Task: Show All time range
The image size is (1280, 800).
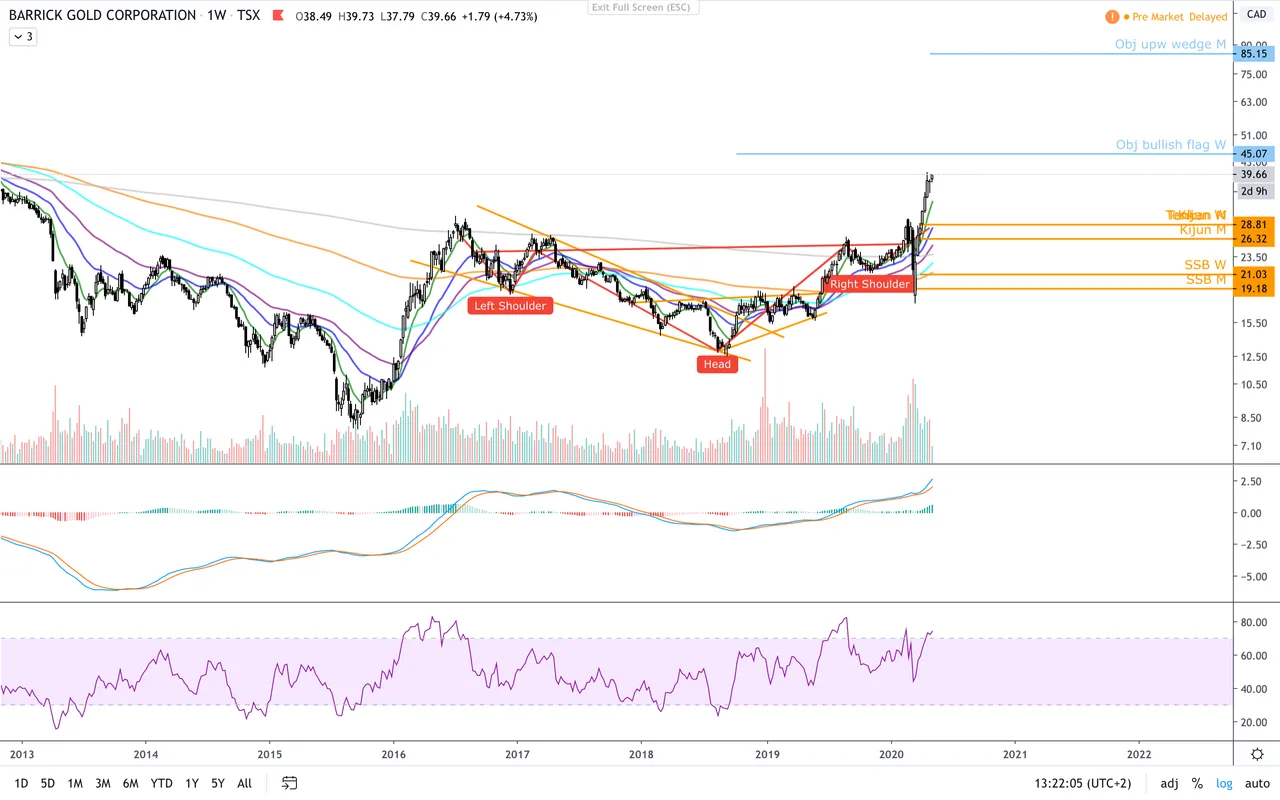Action: (x=245, y=783)
